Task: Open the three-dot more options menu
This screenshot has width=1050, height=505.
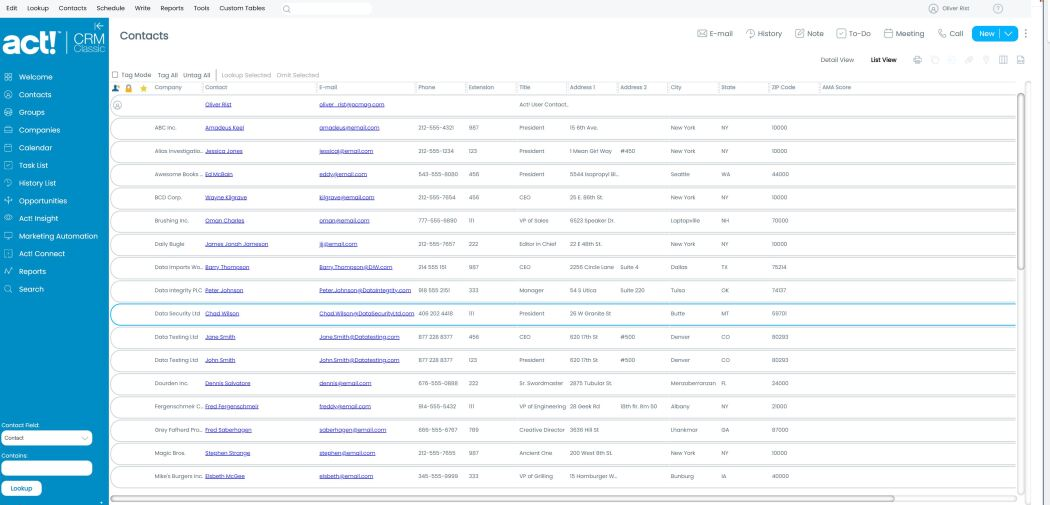Action: coord(1025,33)
